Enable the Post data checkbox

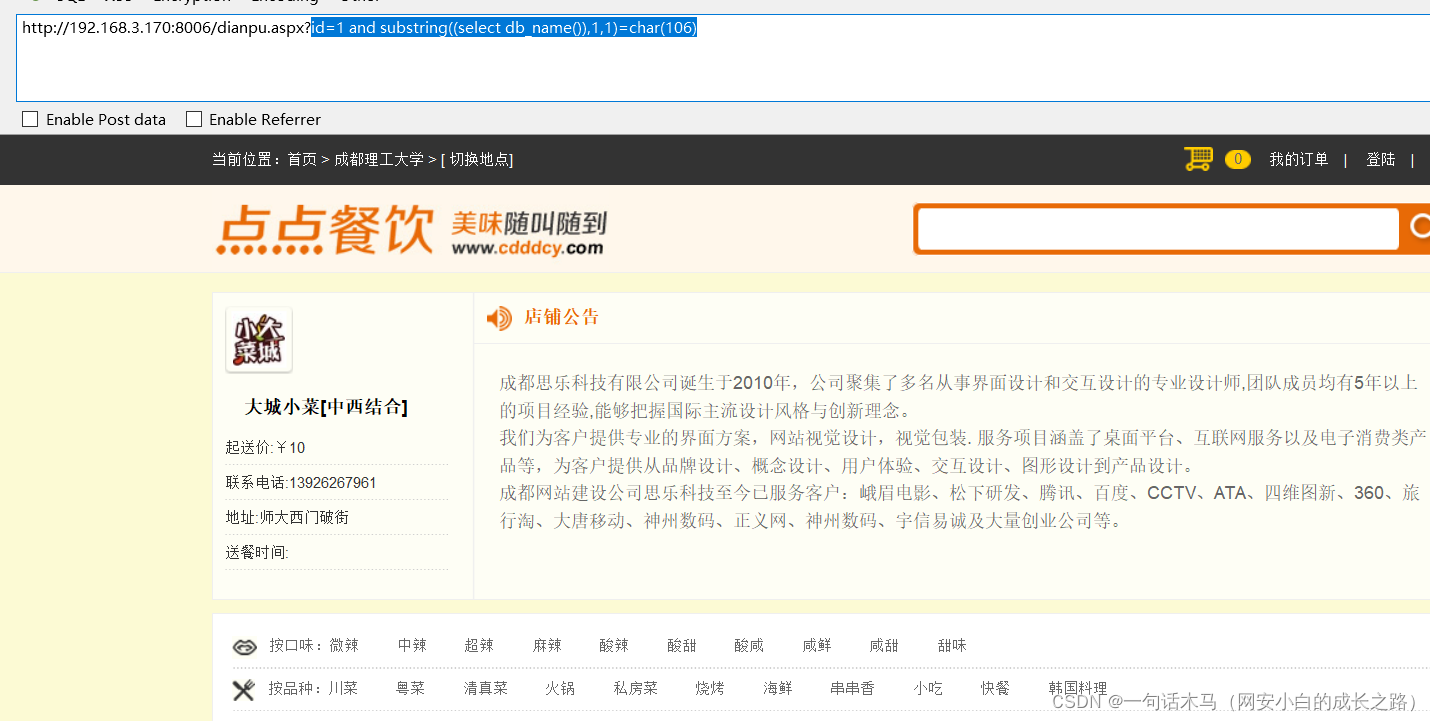30,119
